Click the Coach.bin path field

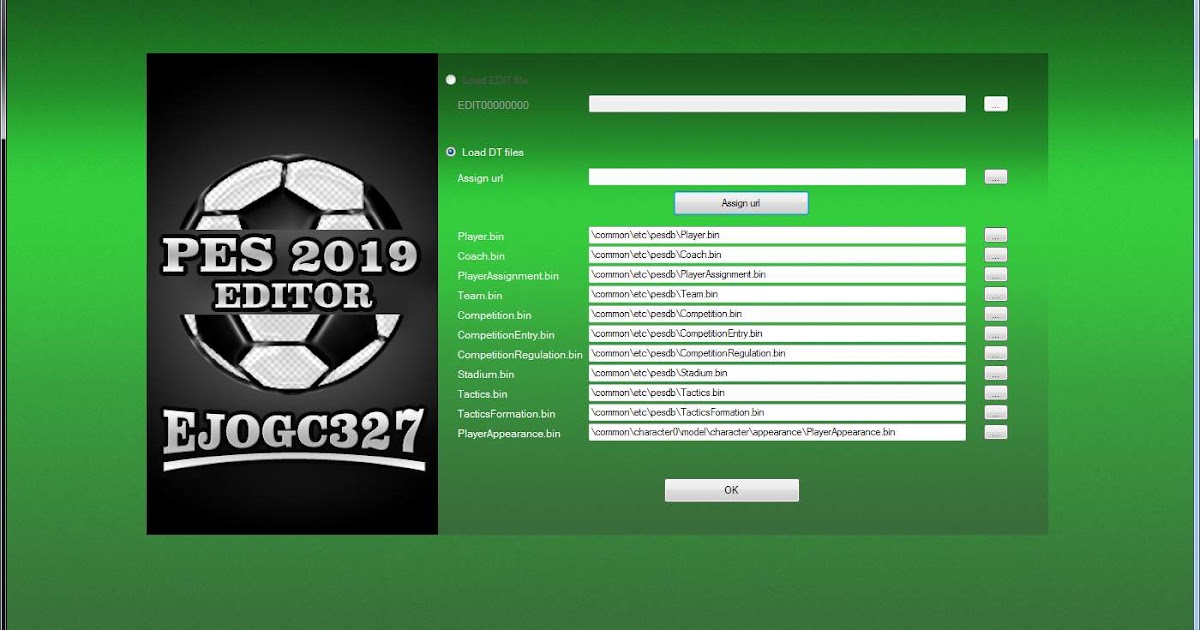[777, 255]
